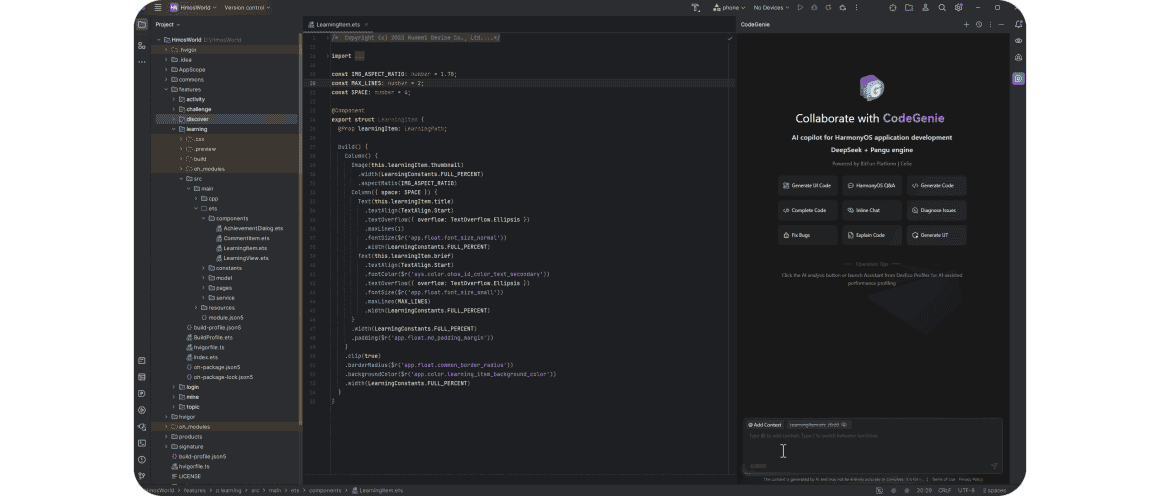Open the notifications bell icon
Screen dimensions: 1160x496
1018,24
